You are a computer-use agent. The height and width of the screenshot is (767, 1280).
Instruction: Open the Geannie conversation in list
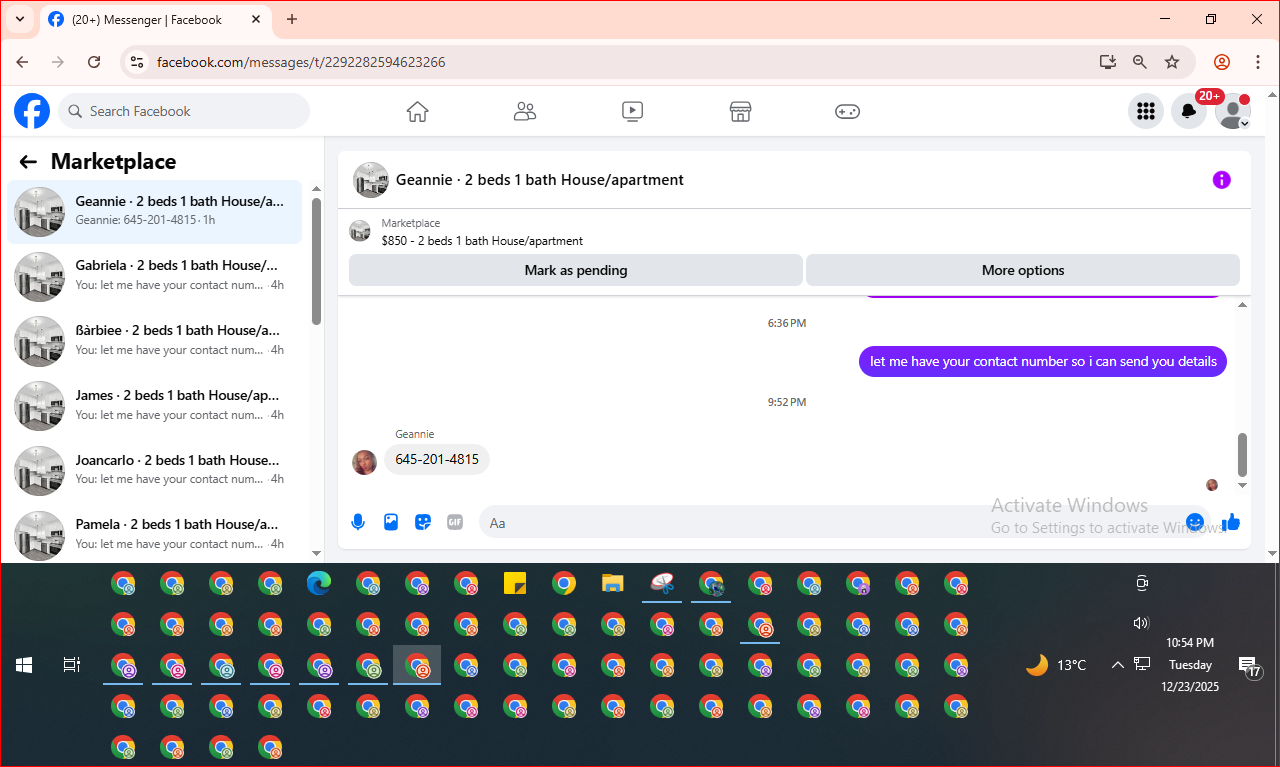click(155, 211)
